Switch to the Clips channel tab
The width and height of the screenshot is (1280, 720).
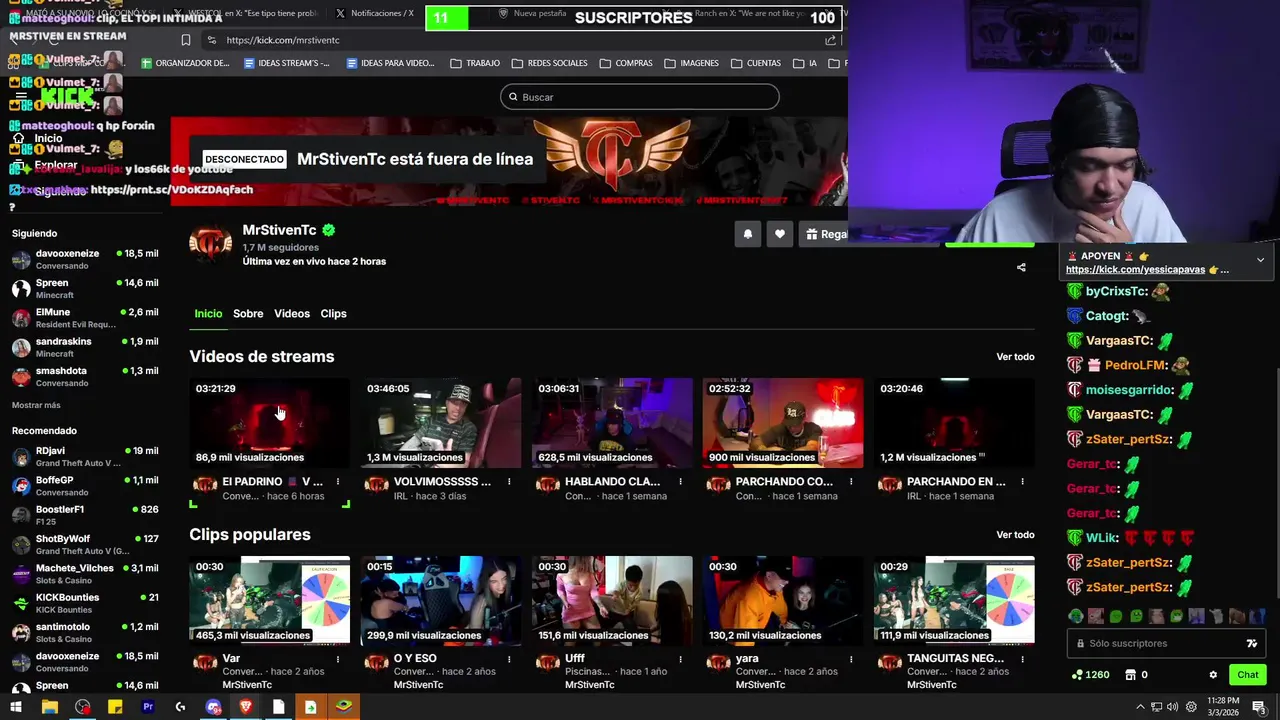(333, 314)
